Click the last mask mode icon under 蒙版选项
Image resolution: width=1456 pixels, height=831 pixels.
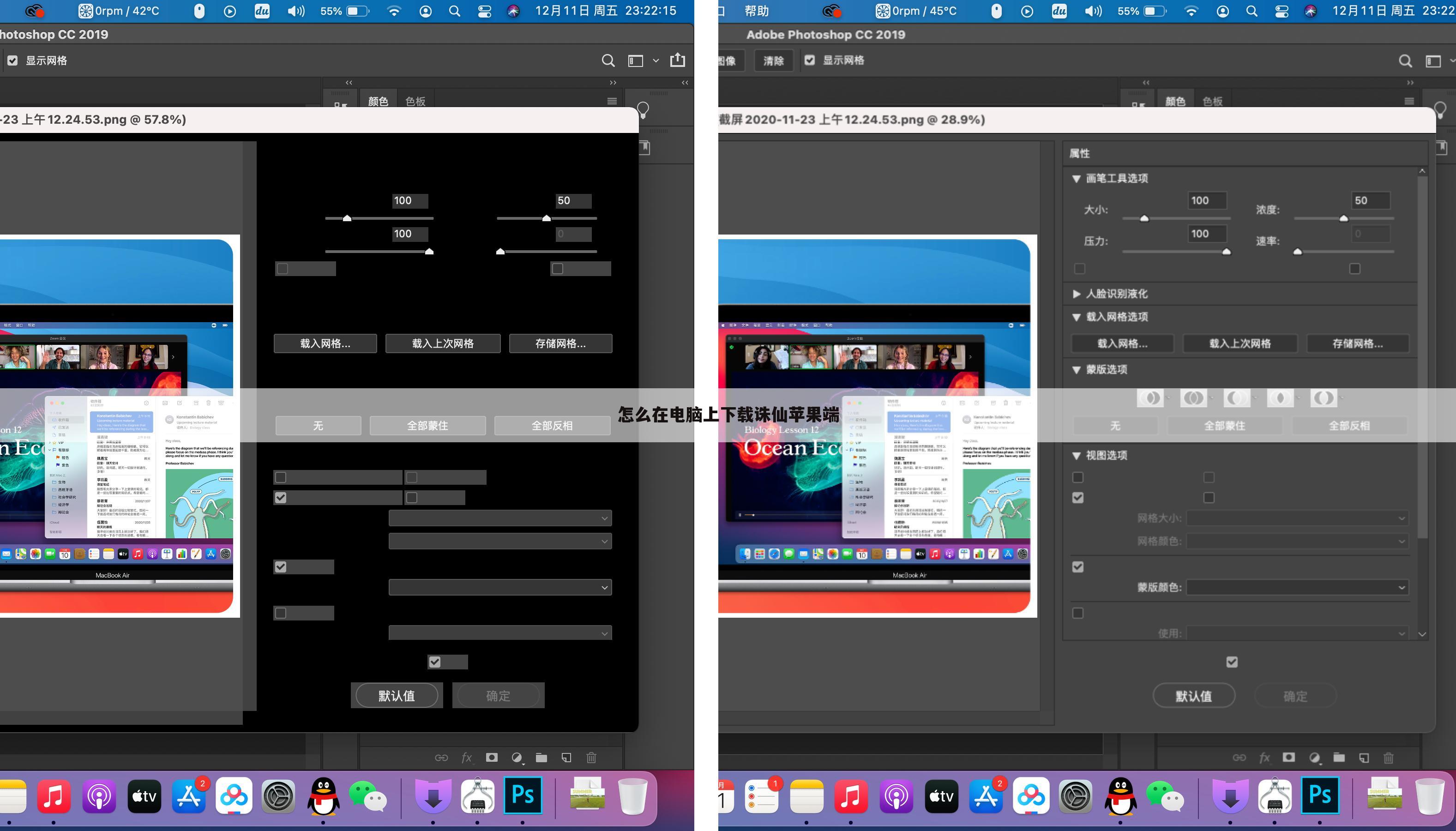tap(1324, 398)
